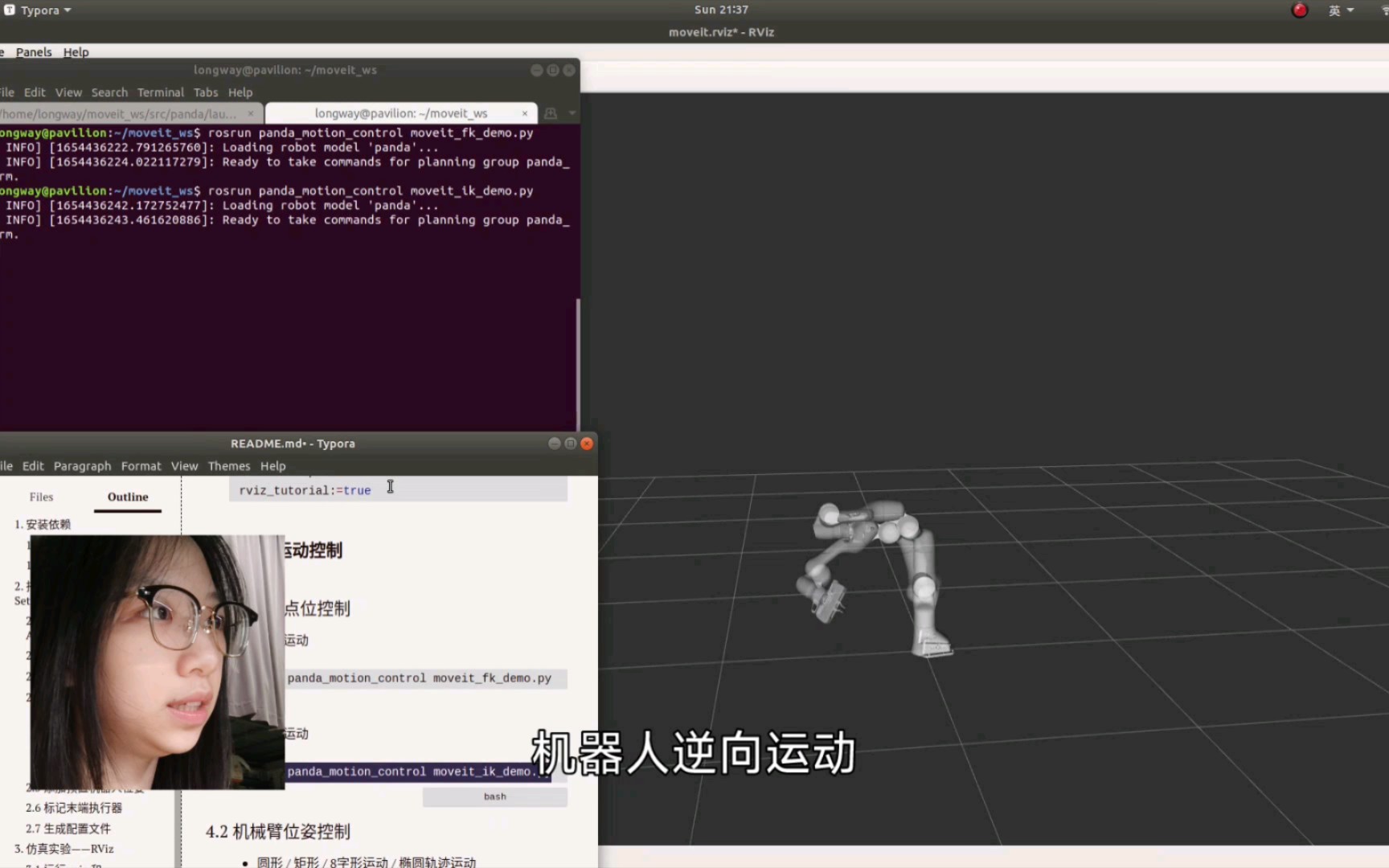Click the 点位控制 heading in the document

click(318, 608)
